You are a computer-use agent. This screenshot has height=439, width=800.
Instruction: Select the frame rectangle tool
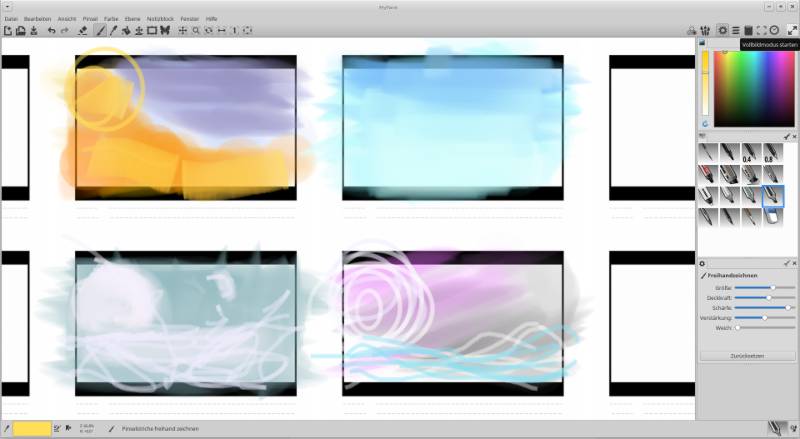(152, 31)
